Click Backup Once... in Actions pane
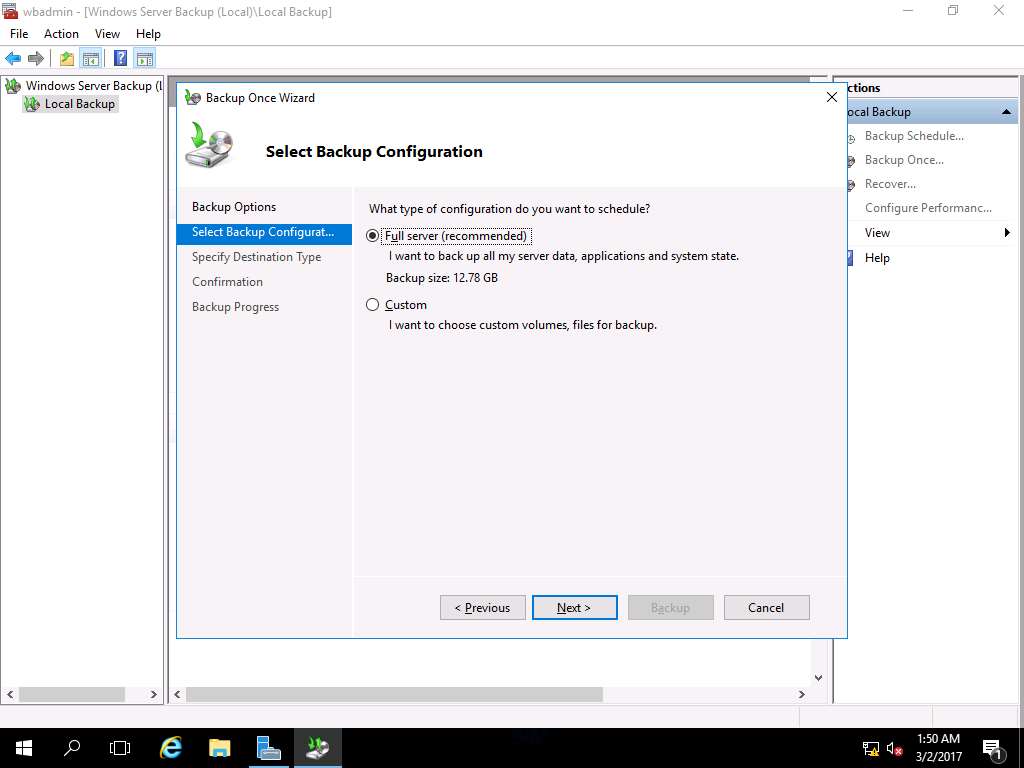Viewport: 1024px width, 768px height. (904, 160)
